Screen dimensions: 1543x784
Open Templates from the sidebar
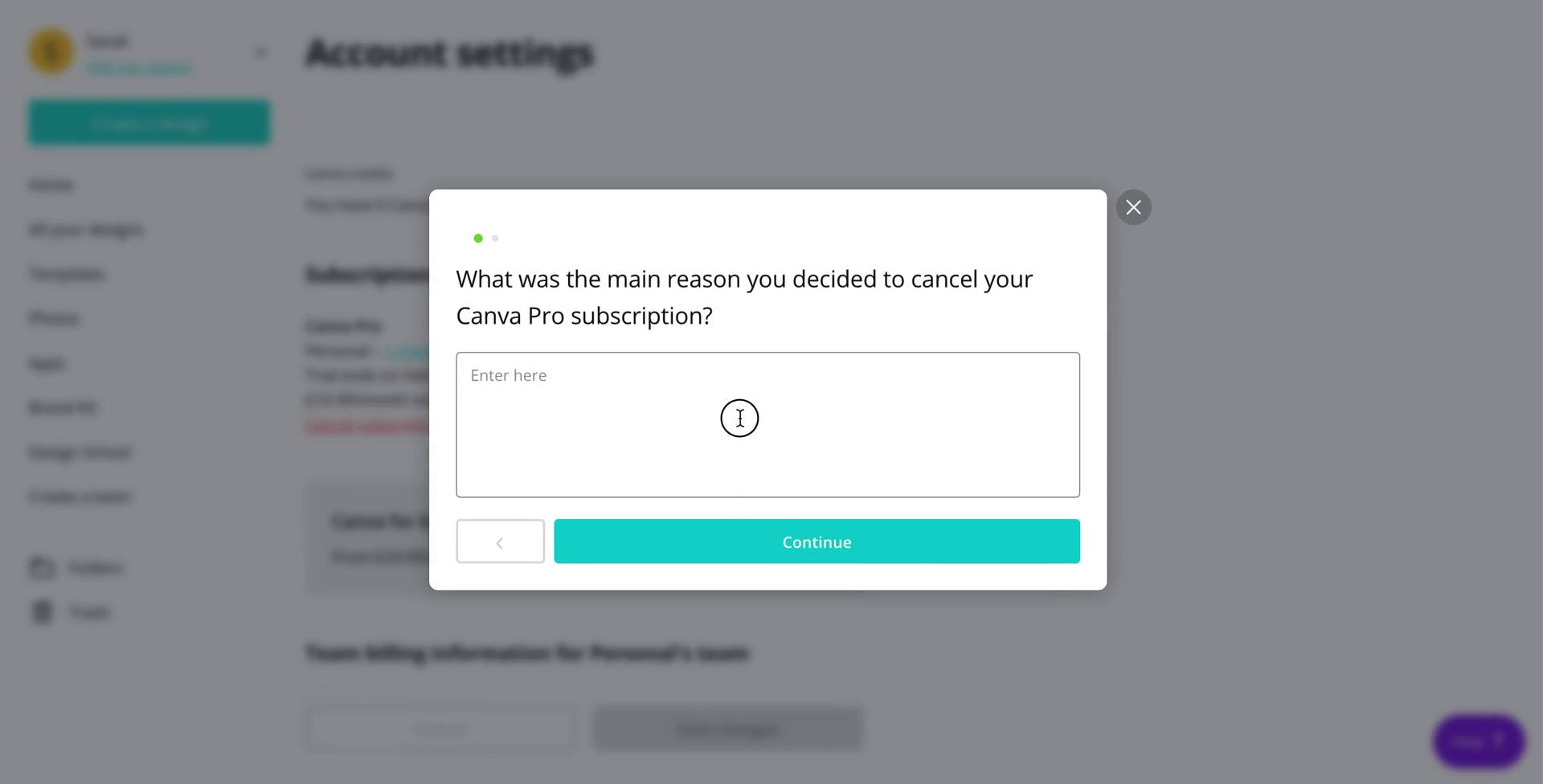coord(67,273)
